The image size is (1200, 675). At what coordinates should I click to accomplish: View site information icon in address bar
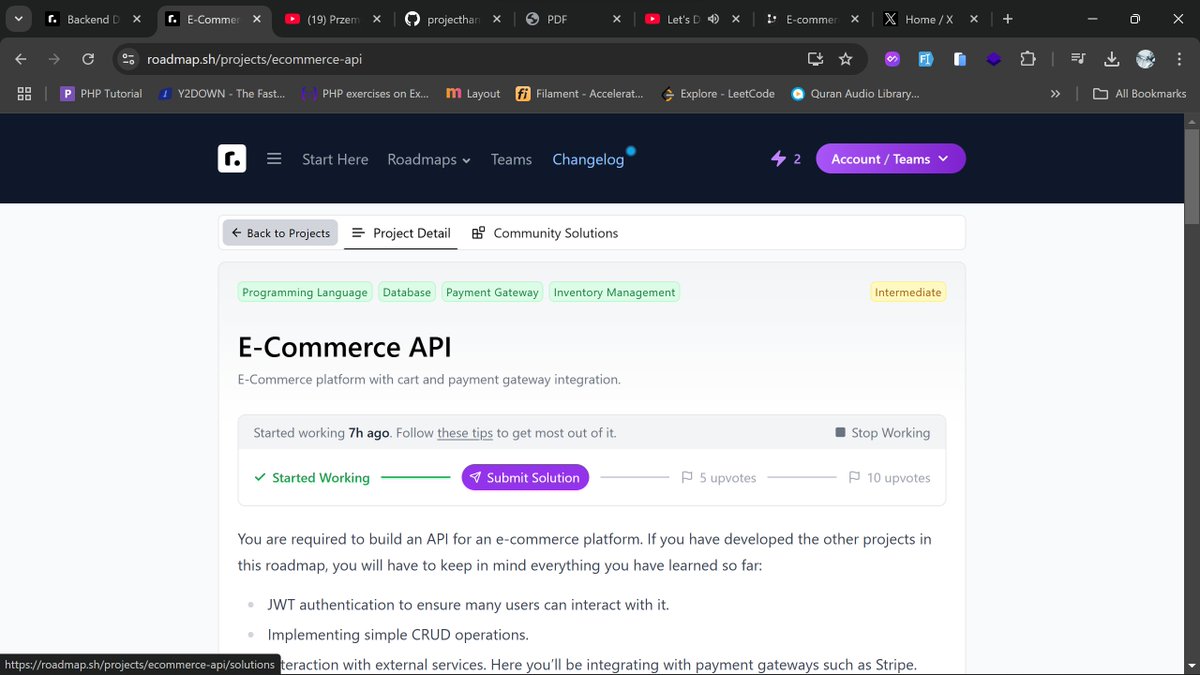point(128,59)
